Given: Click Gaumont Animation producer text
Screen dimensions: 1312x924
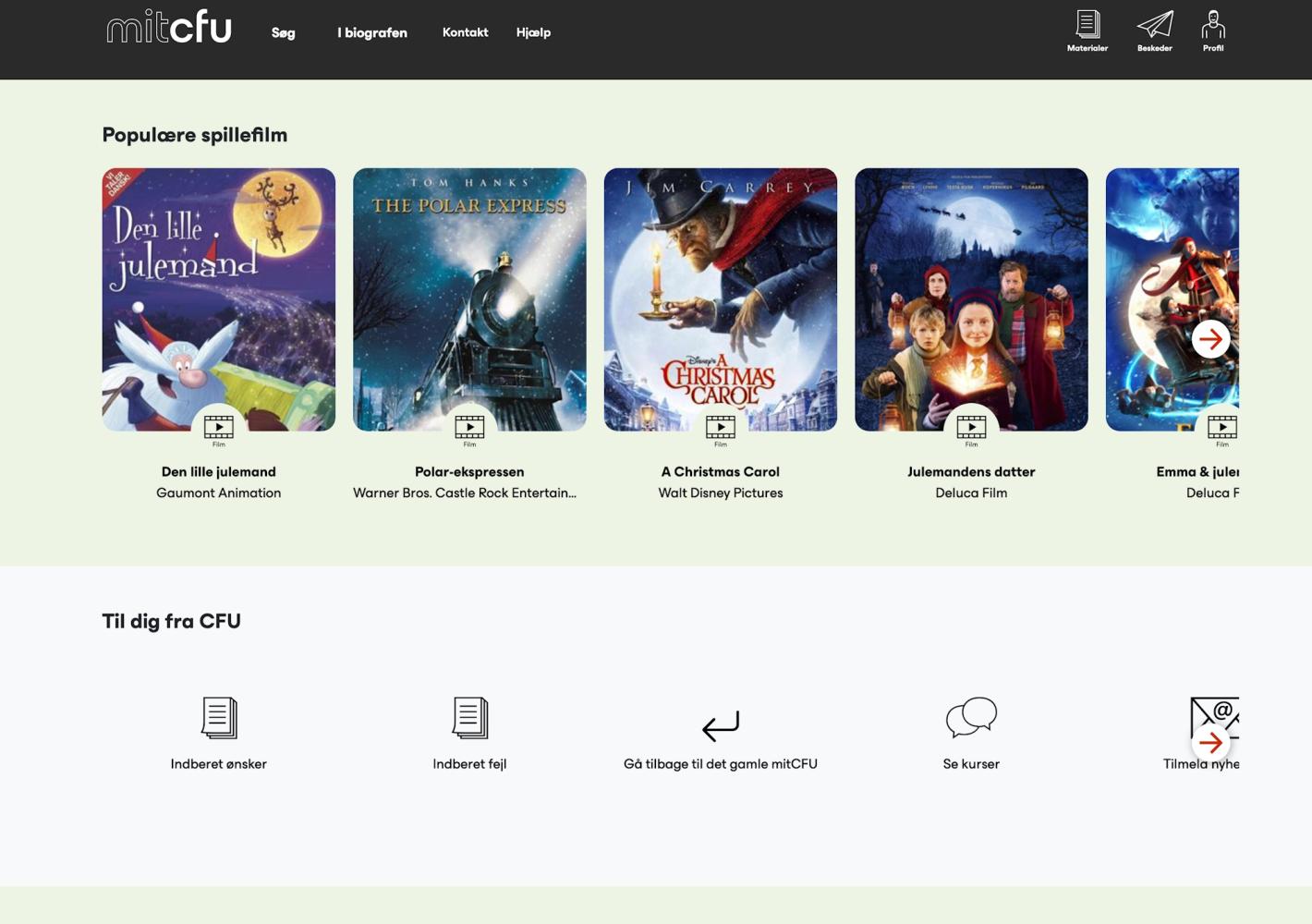Looking at the screenshot, I should click(x=219, y=492).
